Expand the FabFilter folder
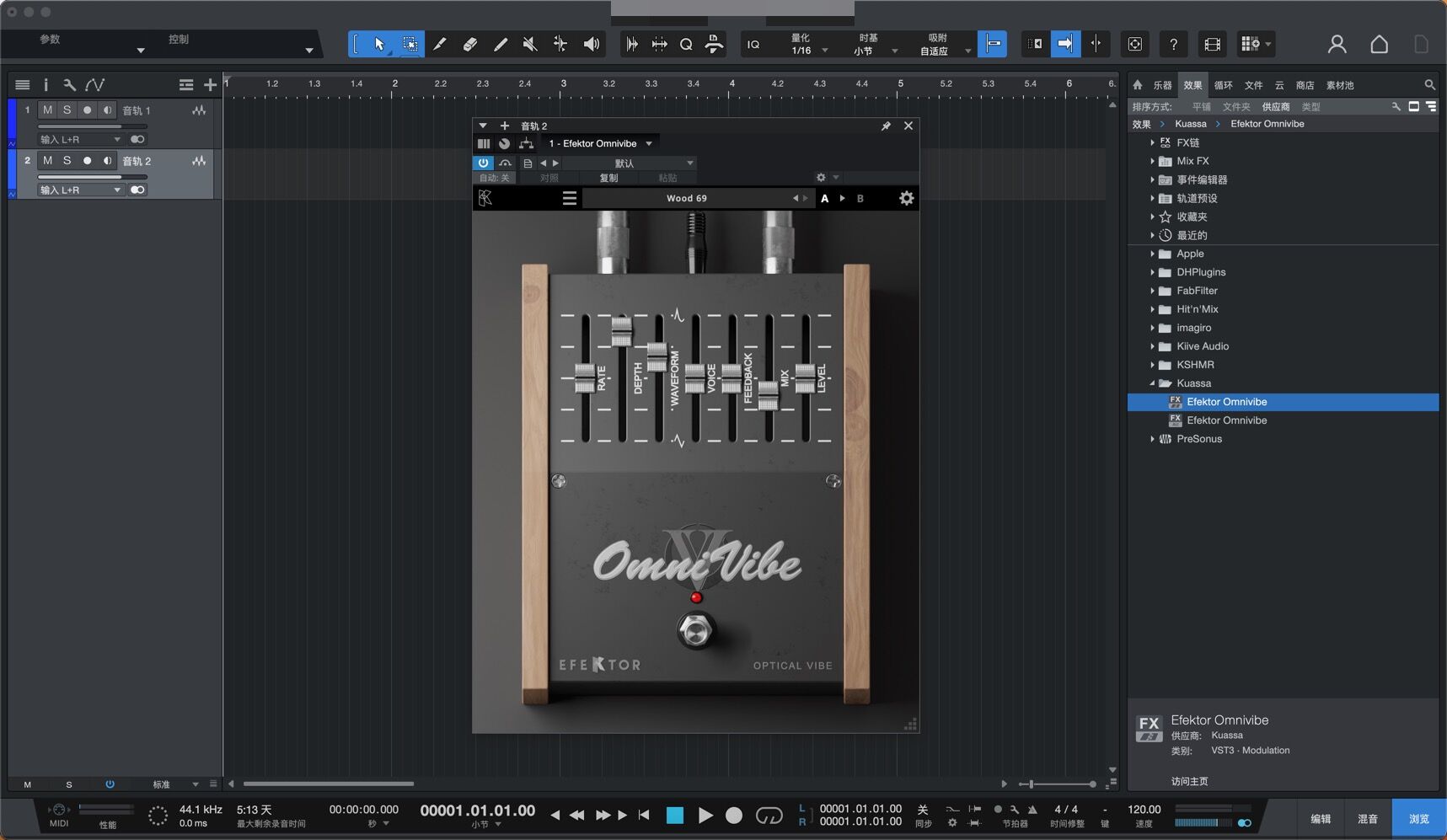Viewport: 1447px width, 840px height. pyautogui.click(x=1152, y=291)
